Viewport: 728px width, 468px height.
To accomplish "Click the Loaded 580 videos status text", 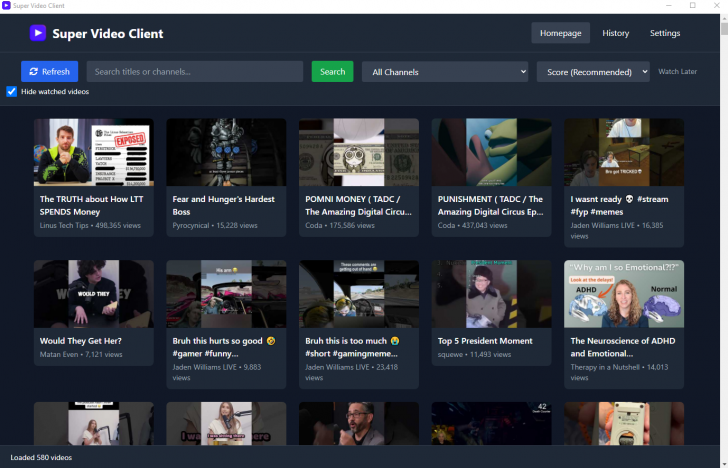I will coord(41,457).
